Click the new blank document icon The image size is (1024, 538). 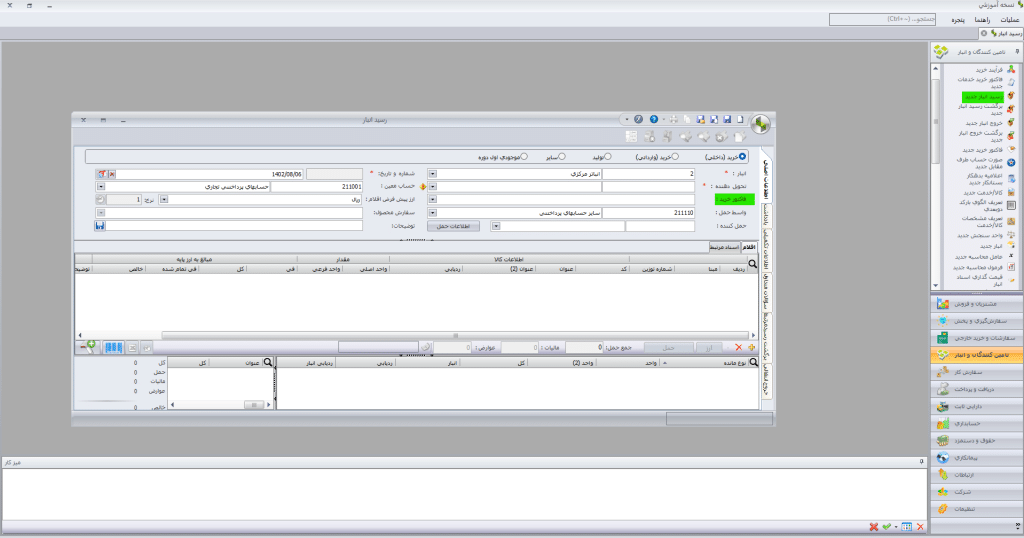coord(740,119)
